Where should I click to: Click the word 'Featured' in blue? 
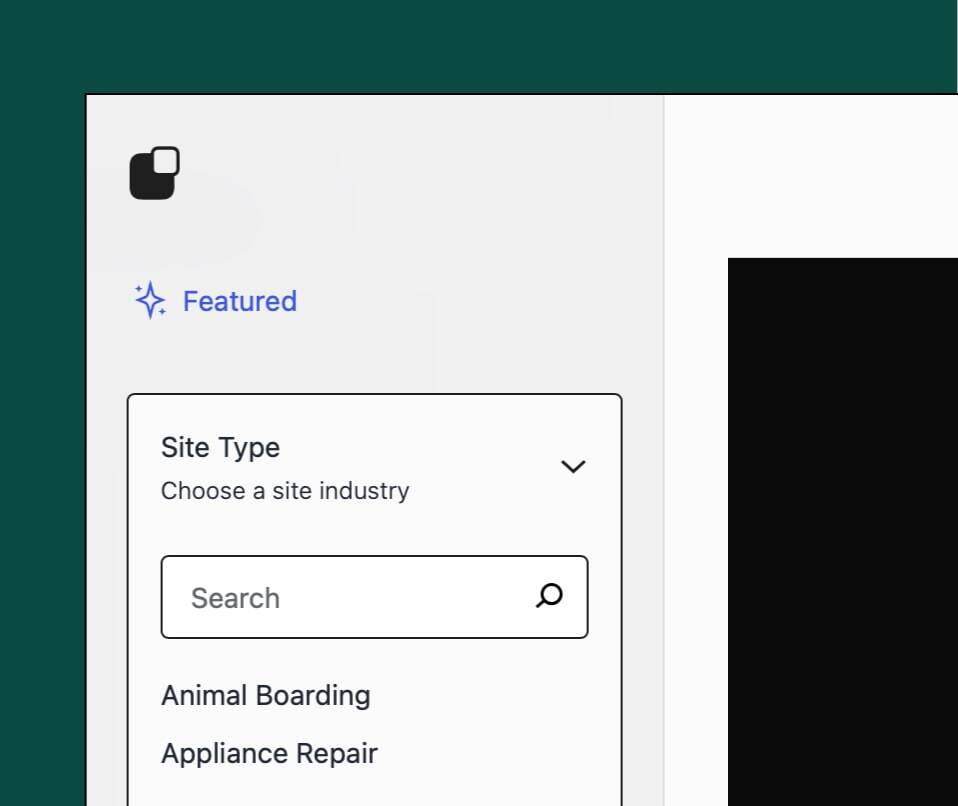point(240,301)
